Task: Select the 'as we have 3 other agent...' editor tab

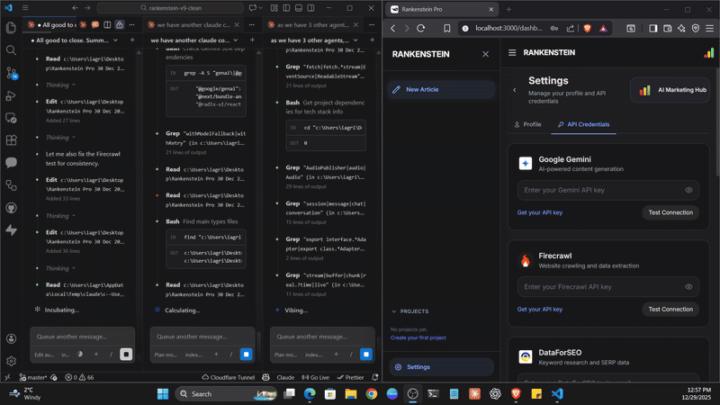Action: (x=314, y=25)
